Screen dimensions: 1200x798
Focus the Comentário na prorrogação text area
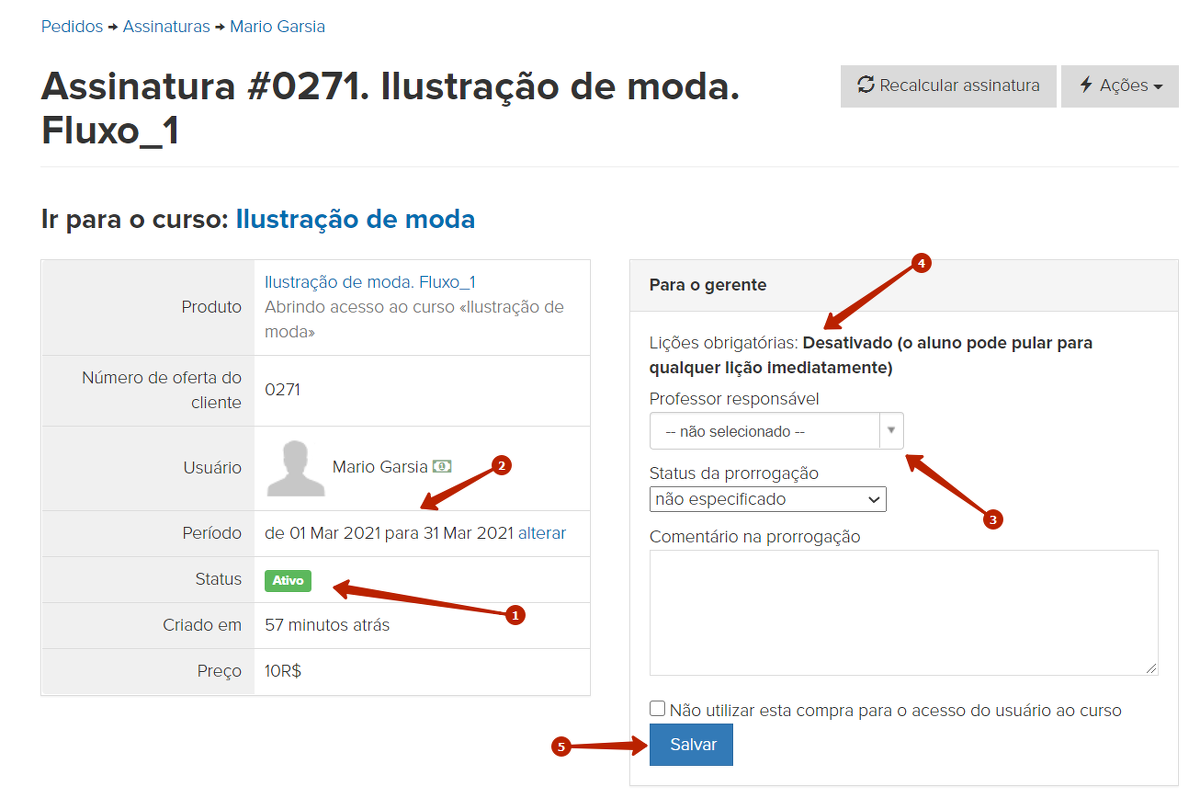click(x=903, y=612)
